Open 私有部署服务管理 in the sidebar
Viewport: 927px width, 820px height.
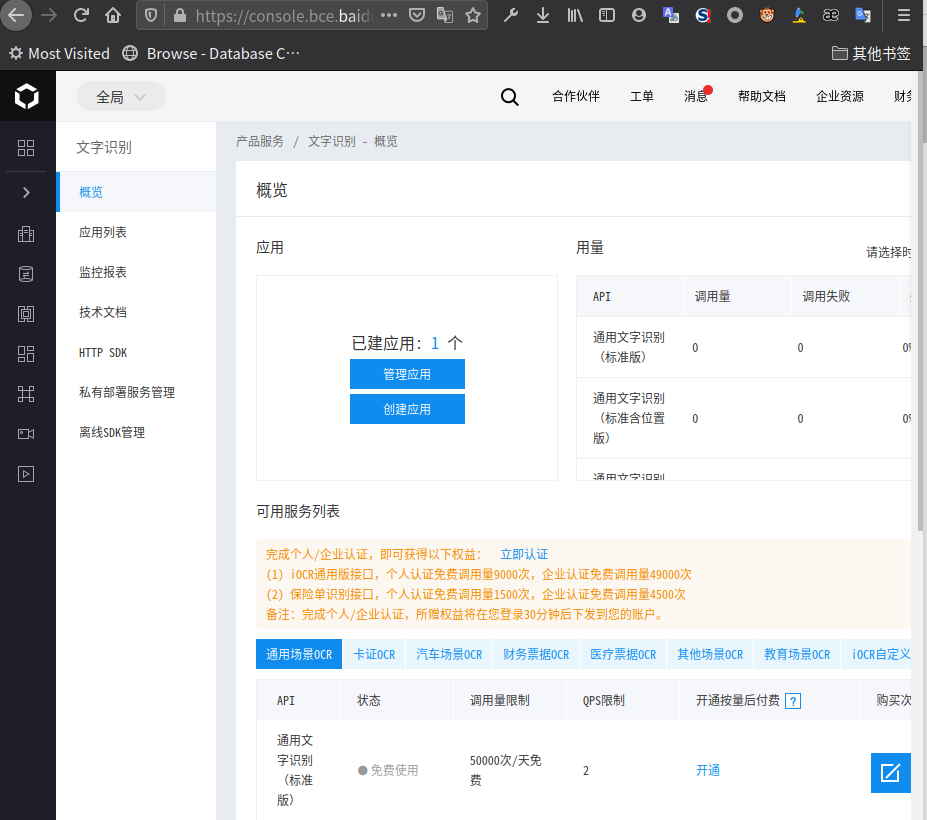(x=136, y=392)
